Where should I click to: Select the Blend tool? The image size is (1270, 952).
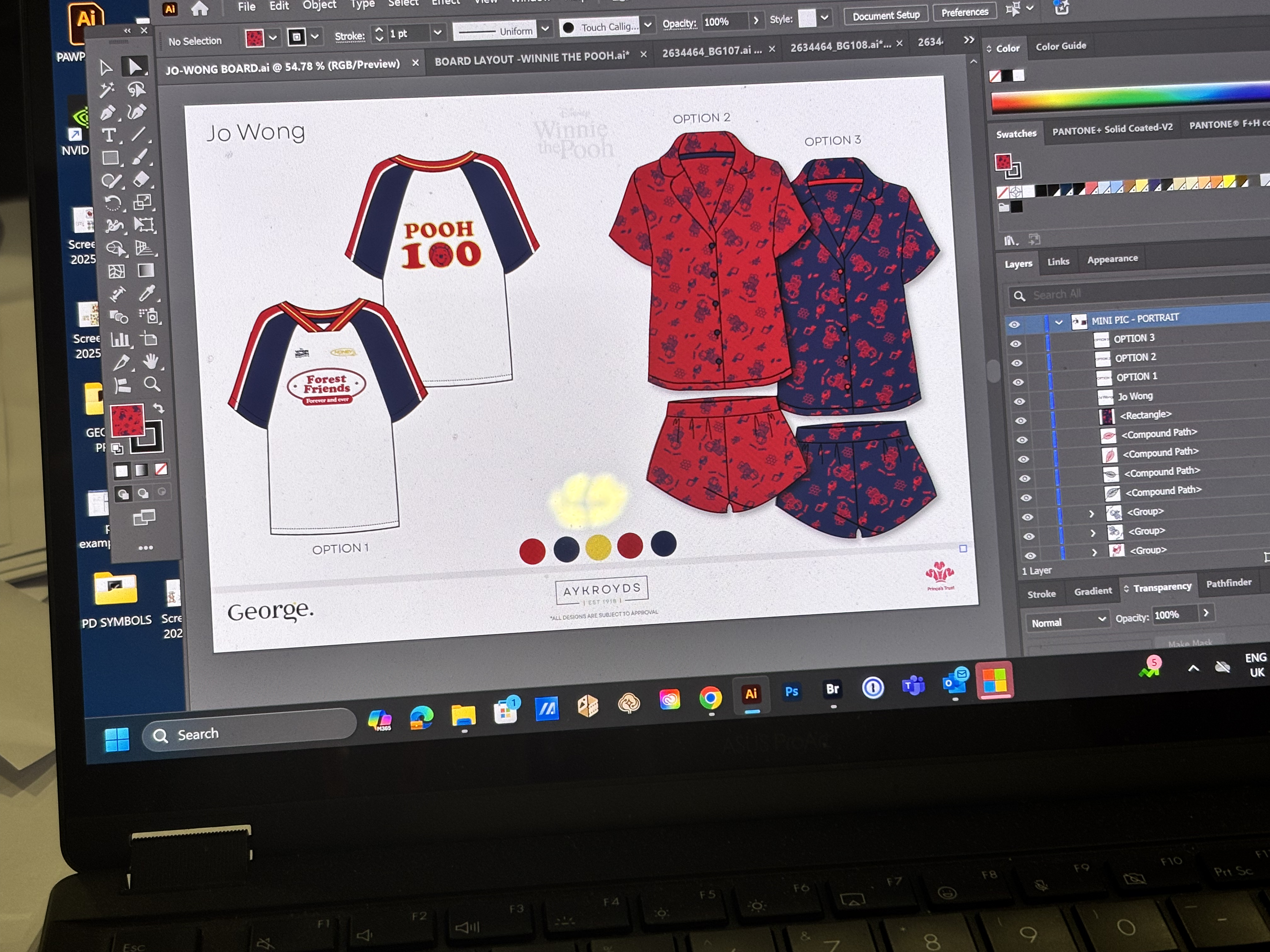[x=119, y=317]
